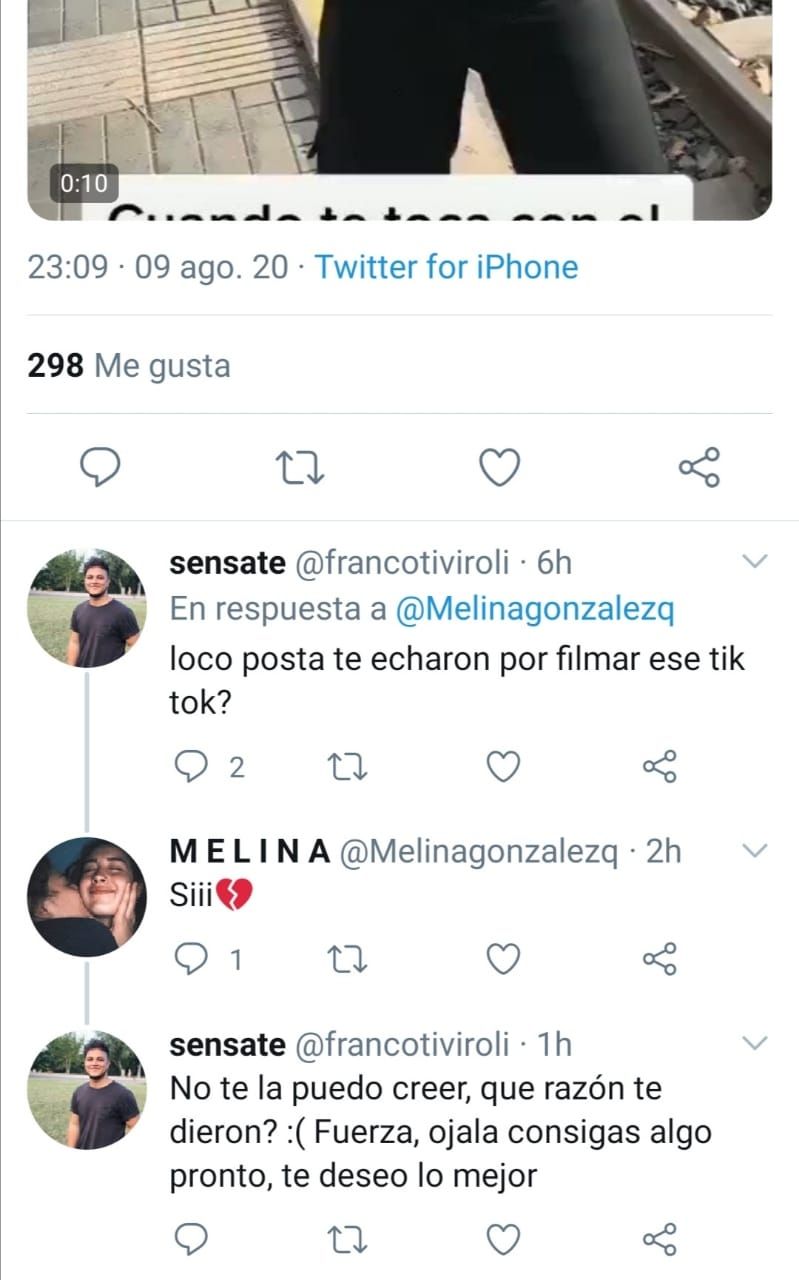Retweet sensate's 1h reply

(347, 1240)
